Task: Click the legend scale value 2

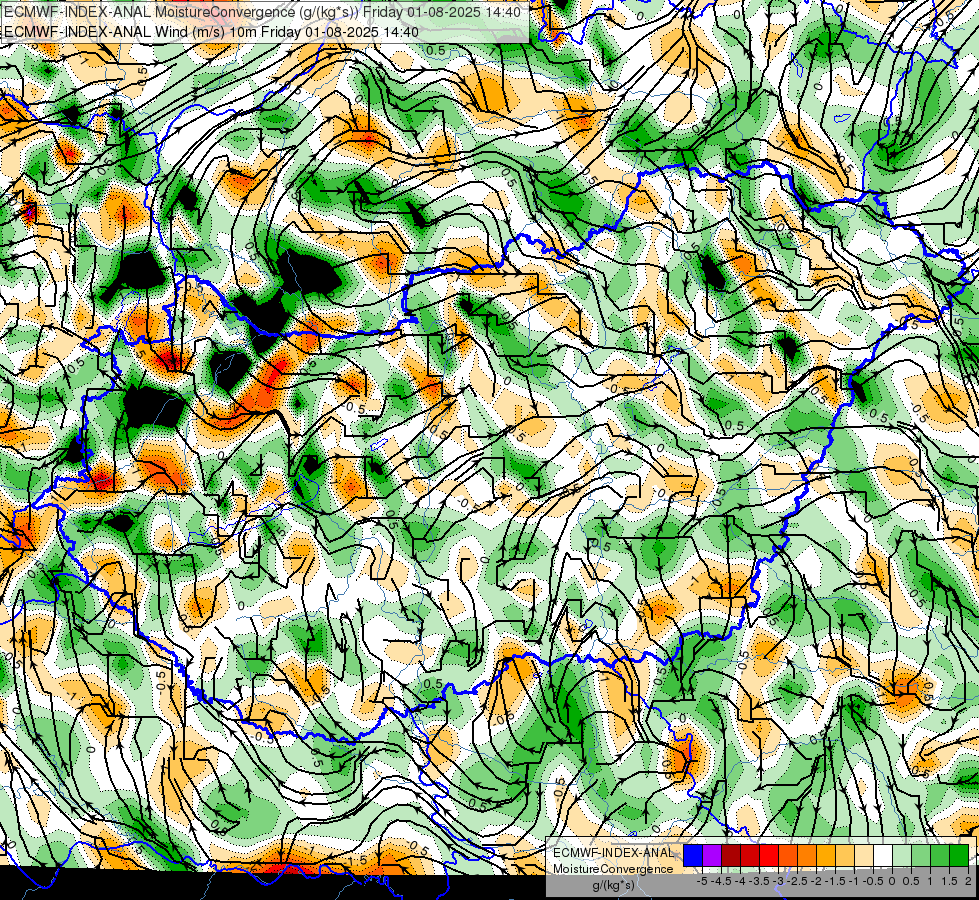Action: coord(968,881)
